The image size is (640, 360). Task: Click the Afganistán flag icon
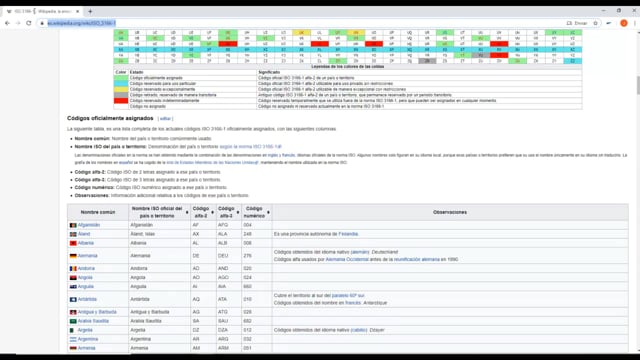point(73,225)
